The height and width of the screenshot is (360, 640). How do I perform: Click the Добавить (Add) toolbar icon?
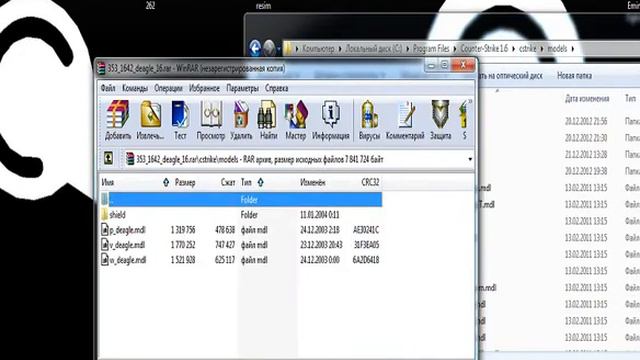(118, 120)
